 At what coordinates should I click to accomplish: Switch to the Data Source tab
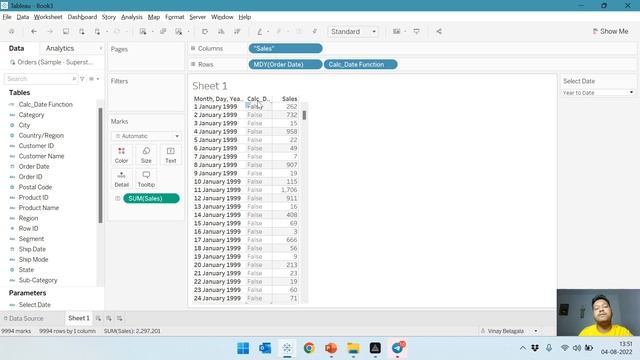(23, 318)
